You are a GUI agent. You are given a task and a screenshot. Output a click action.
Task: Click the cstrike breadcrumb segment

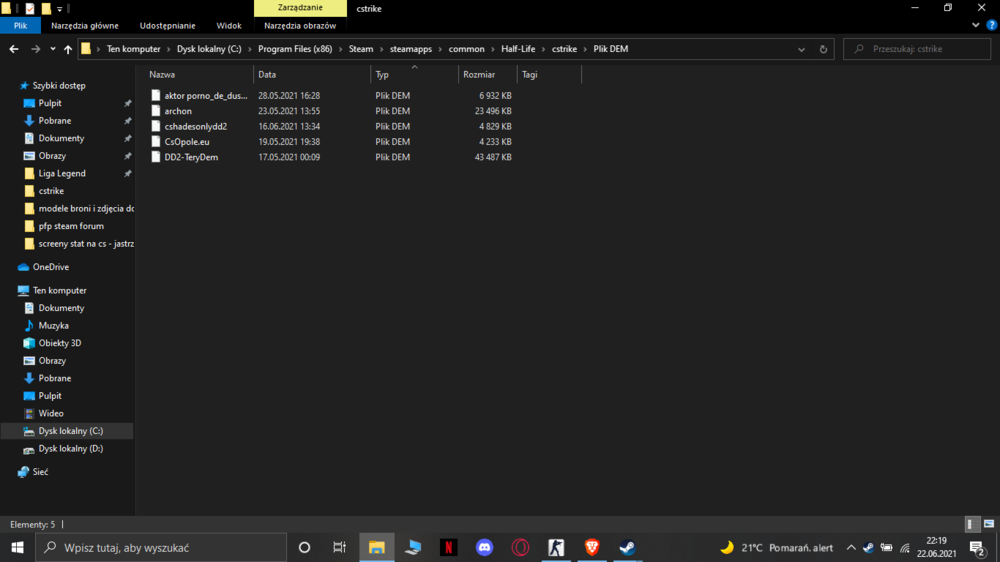(564, 49)
